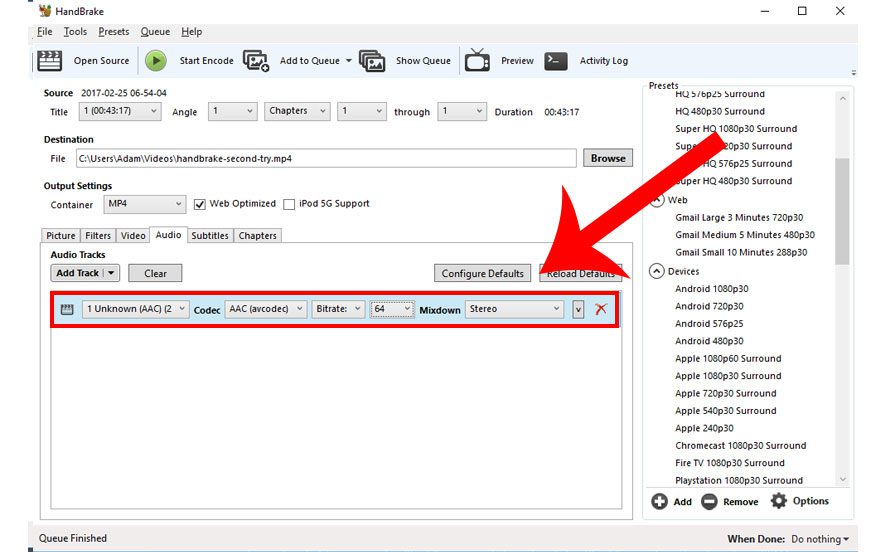Open the Bitrate mode dropdown

pos(338,309)
